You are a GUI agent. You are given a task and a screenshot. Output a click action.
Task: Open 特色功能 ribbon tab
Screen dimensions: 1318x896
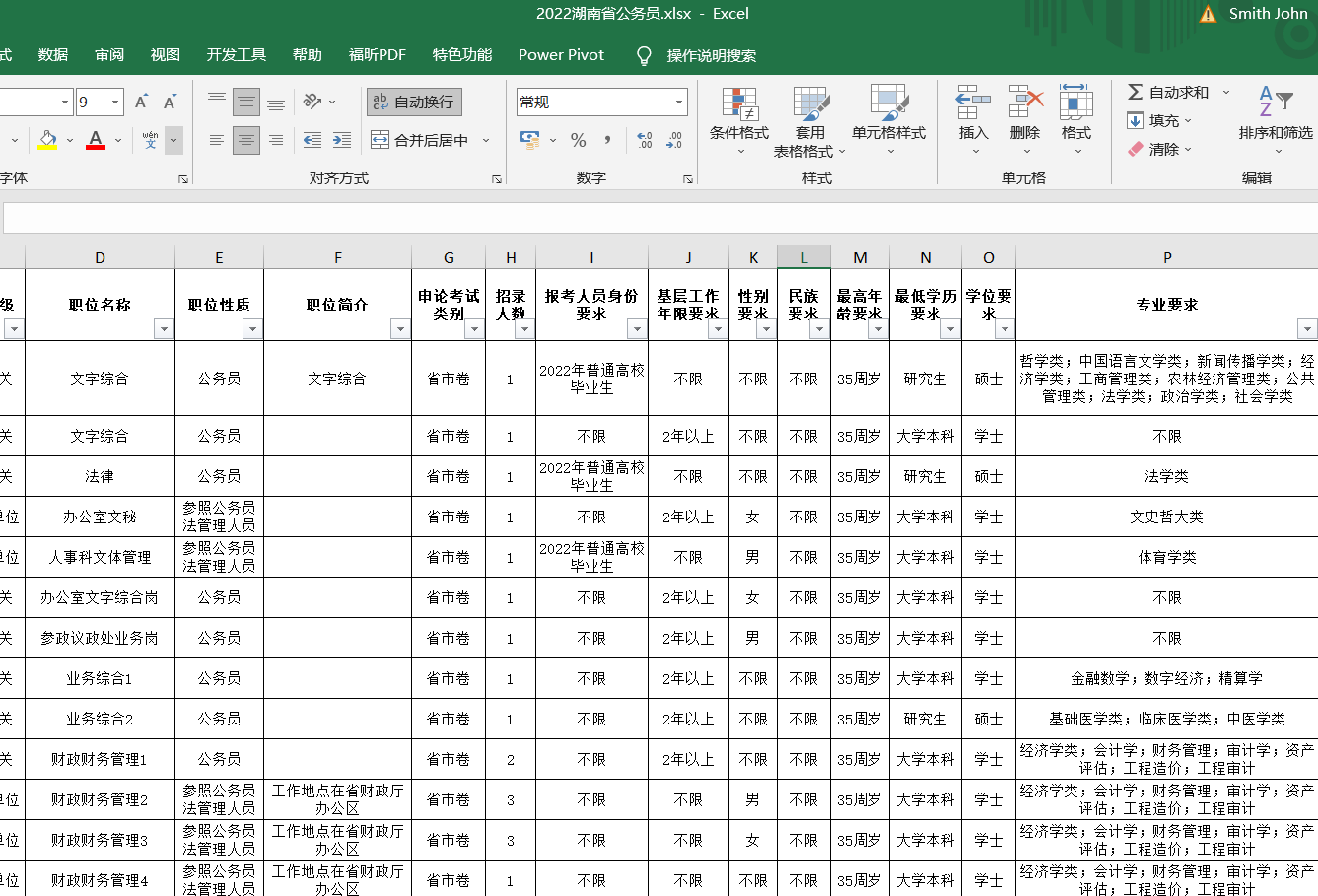click(x=462, y=55)
